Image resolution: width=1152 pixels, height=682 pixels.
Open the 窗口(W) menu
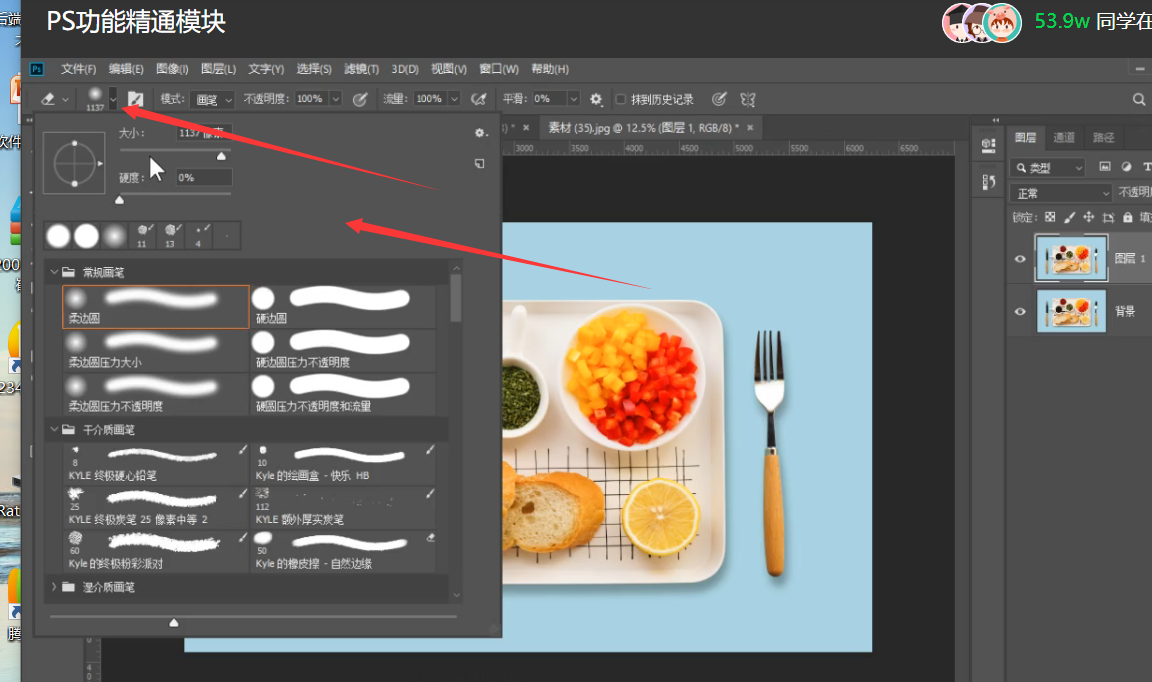pyautogui.click(x=499, y=69)
